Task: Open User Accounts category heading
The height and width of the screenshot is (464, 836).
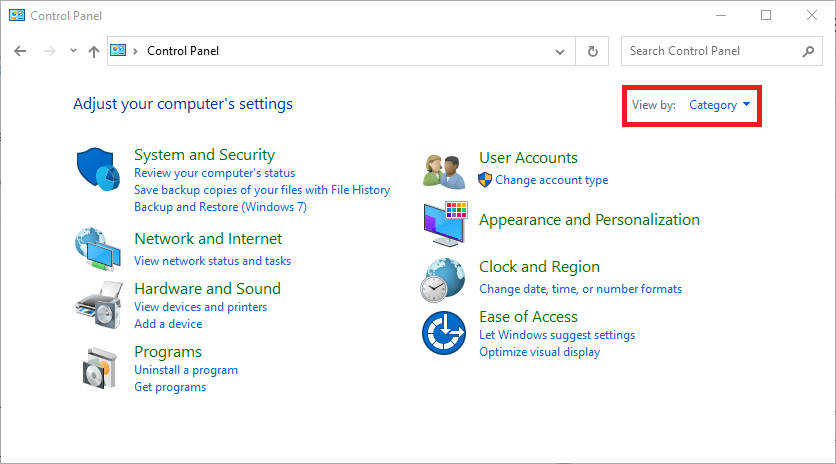Action: point(528,158)
